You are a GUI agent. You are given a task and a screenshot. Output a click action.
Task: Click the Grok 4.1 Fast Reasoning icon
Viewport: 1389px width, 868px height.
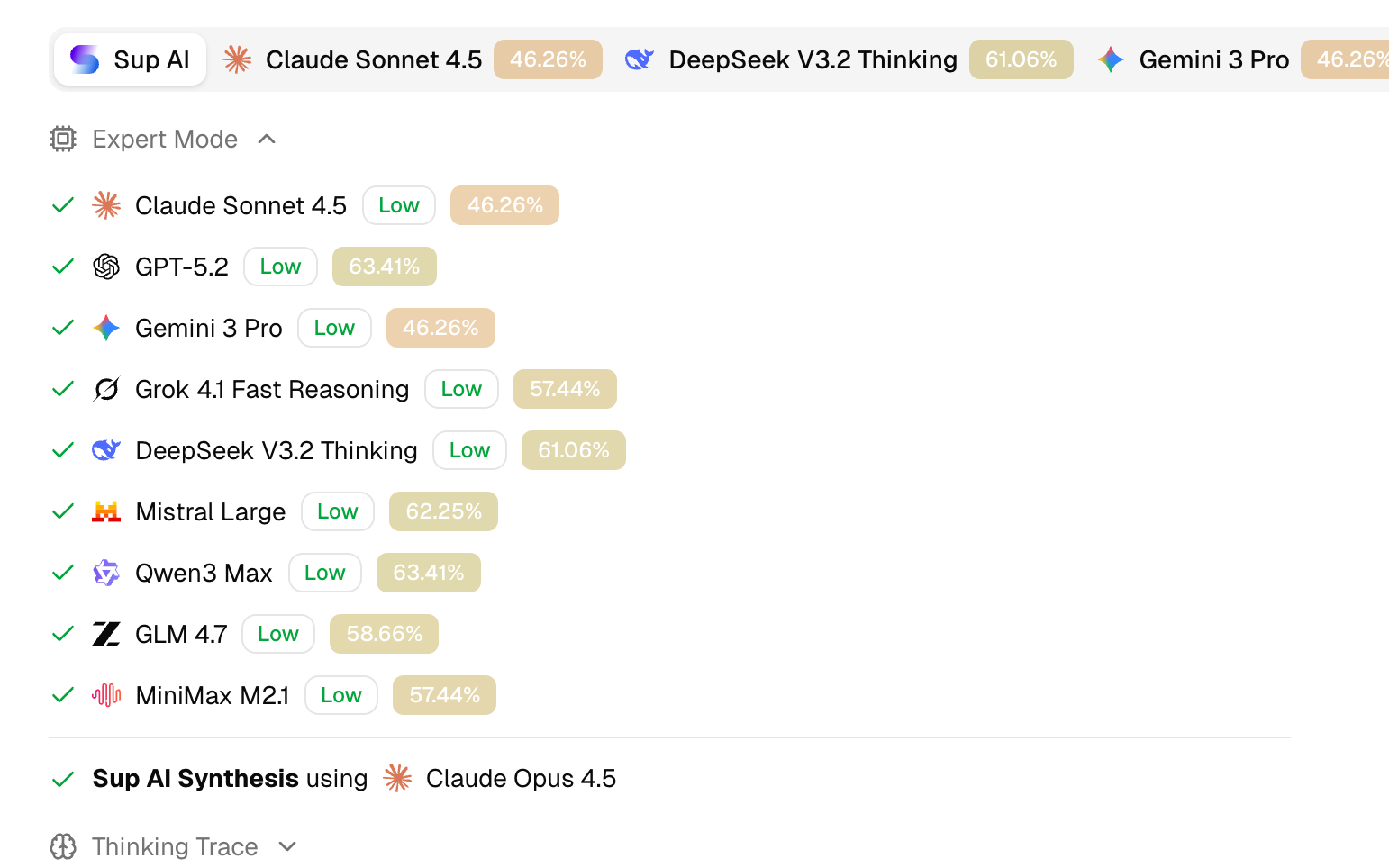tap(106, 389)
